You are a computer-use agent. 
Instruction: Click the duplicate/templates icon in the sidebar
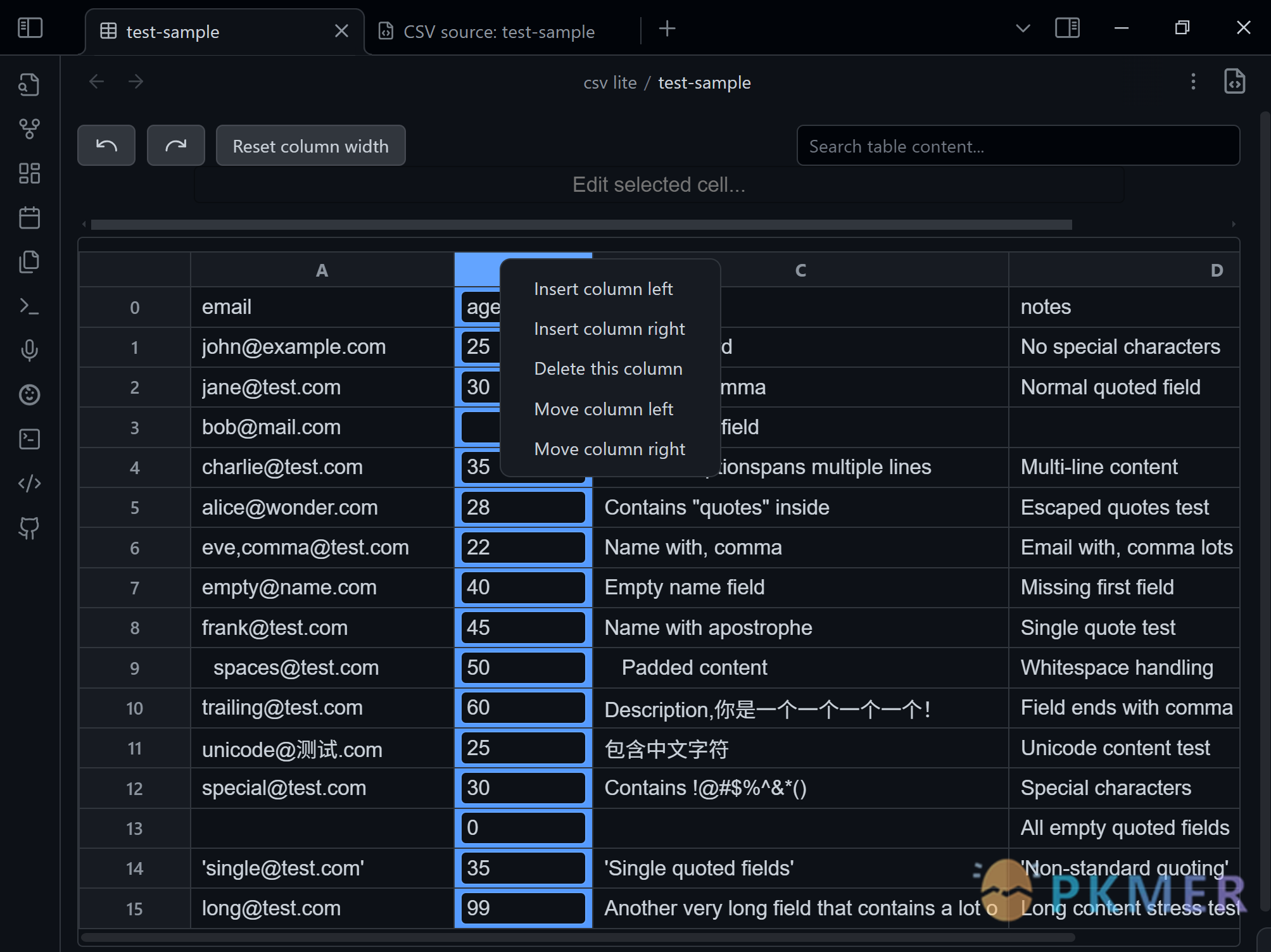click(x=28, y=261)
